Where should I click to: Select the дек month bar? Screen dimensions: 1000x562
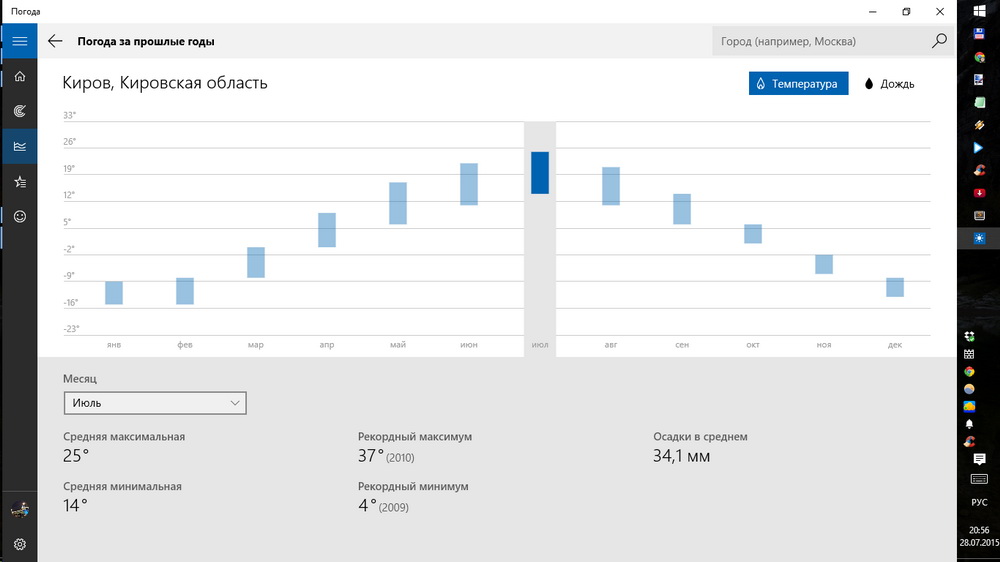click(x=895, y=287)
